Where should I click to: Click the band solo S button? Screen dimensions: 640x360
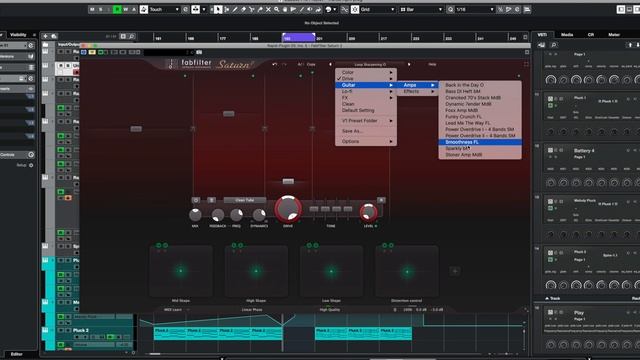pos(211,200)
